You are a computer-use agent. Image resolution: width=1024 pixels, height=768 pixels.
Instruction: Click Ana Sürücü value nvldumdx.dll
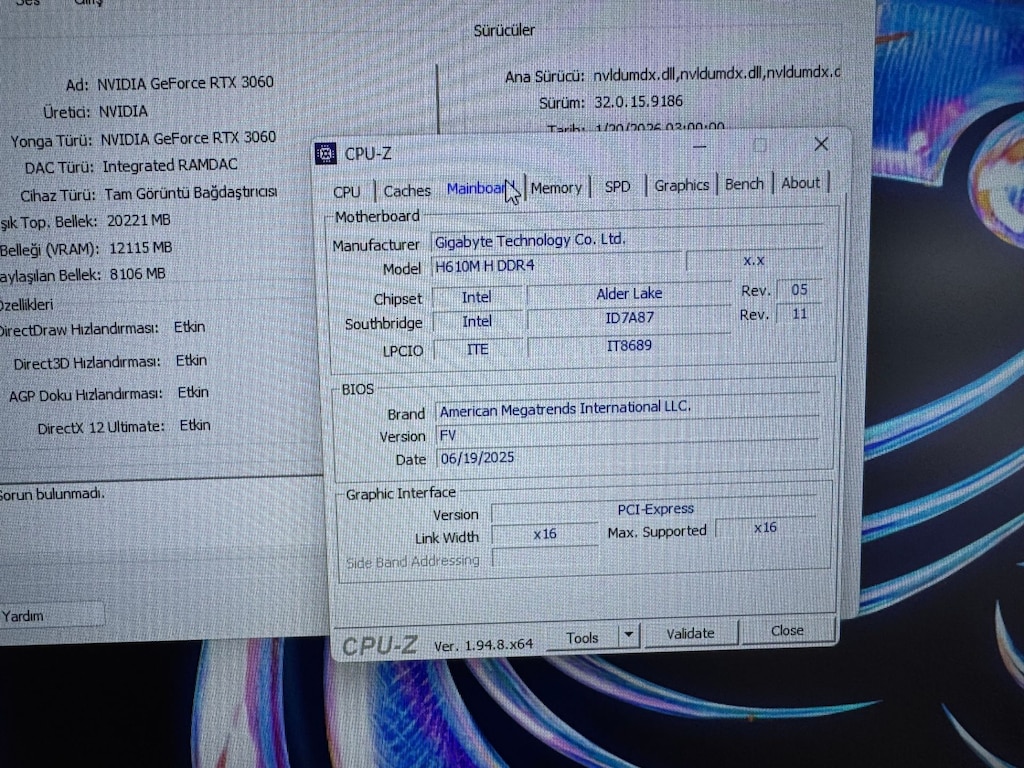click(716, 74)
